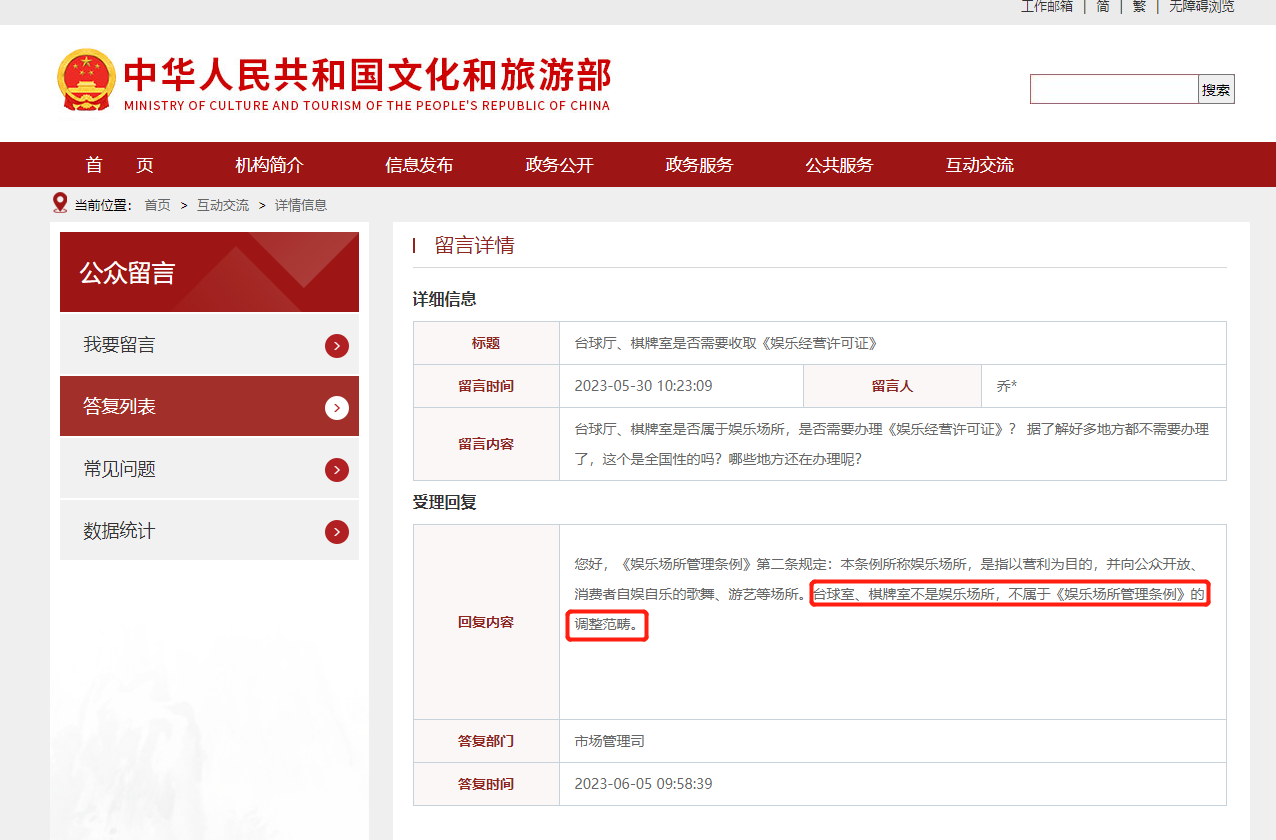The width and height of the screenshot is (1276, 840).
Task: Click the 公众留言 sidebar header
Action: coord(209,272)
